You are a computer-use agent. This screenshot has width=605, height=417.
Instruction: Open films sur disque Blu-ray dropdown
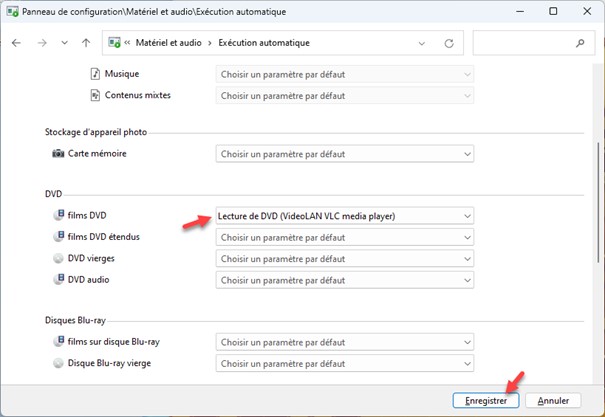pyautogui.click(x=344, y=342)
